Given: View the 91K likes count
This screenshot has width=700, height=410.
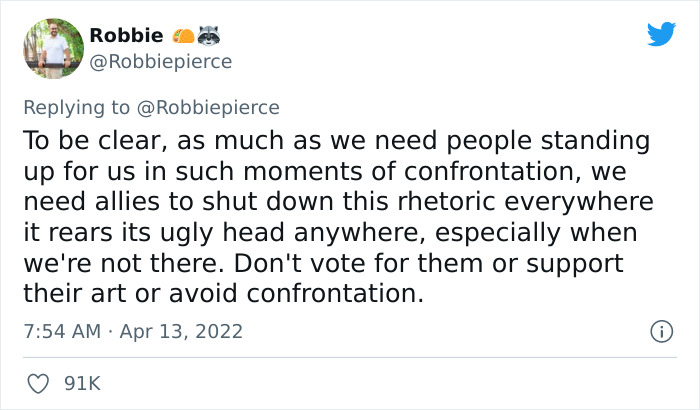Looking at the screenshot, I should pos(84,383).
